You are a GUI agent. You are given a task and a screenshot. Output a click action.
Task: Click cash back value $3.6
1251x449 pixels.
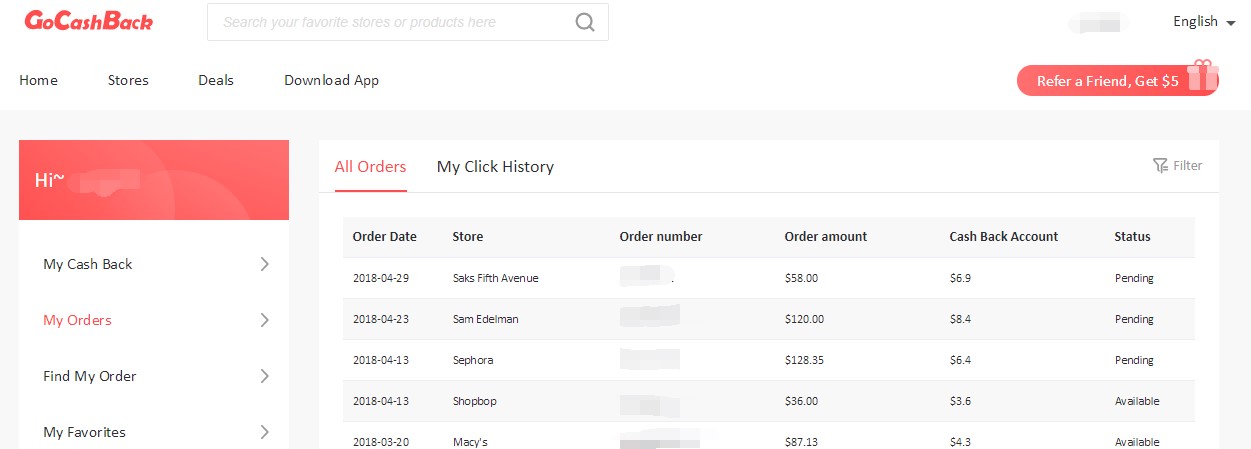[960, 401]
